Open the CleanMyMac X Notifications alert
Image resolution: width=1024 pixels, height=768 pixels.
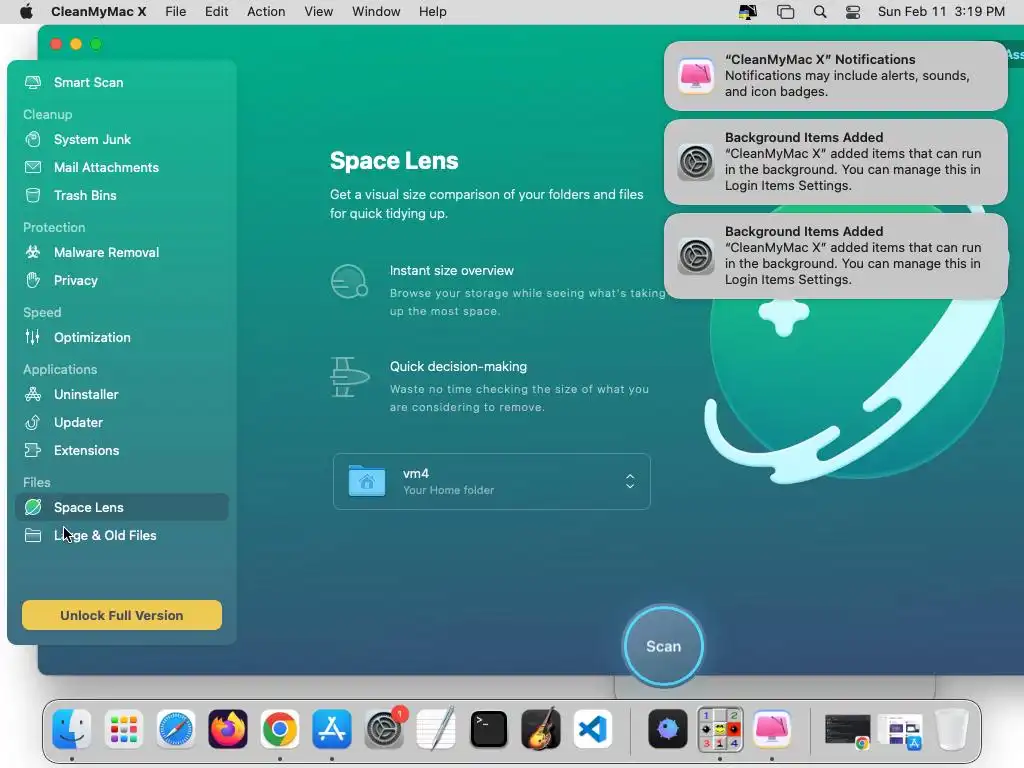point(835,76)
